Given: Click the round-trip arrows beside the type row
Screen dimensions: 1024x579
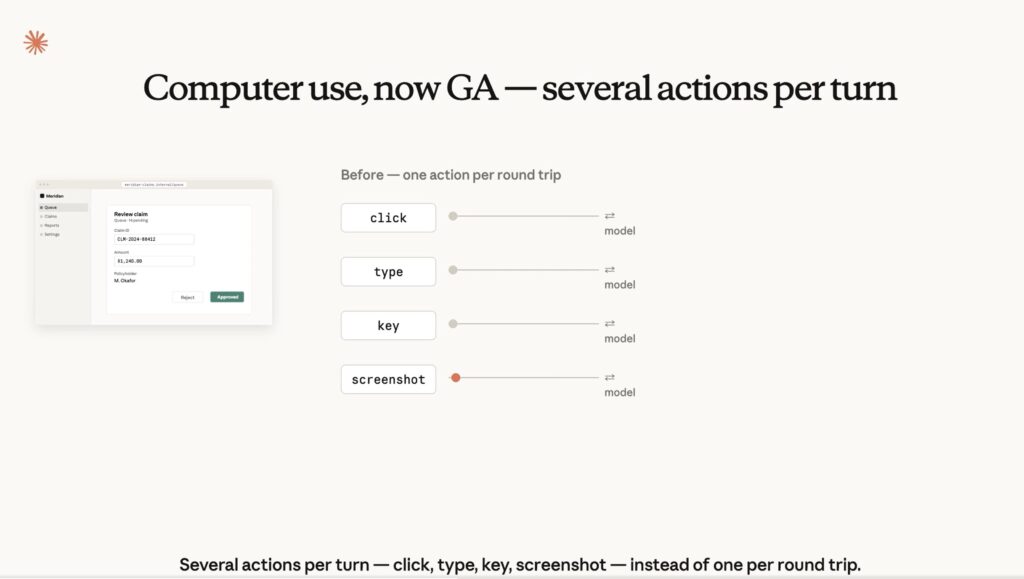Looking at the screenshot, I should [609, 270].
